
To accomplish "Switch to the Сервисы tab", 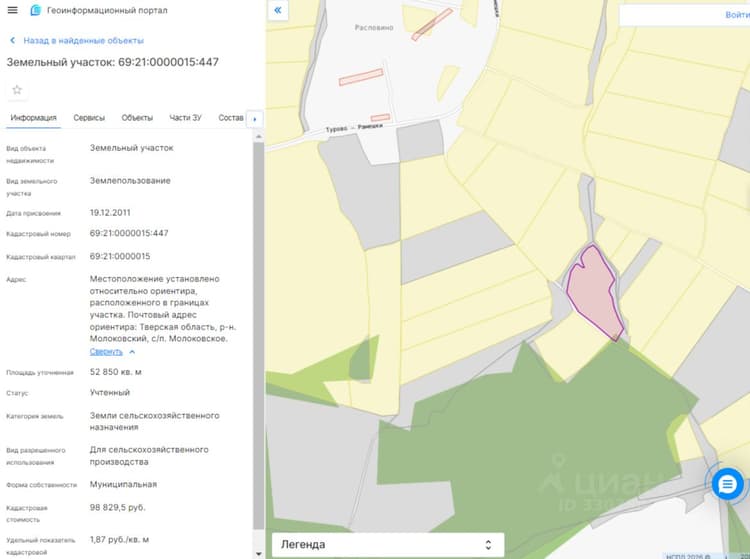I will tap(89, 118).
